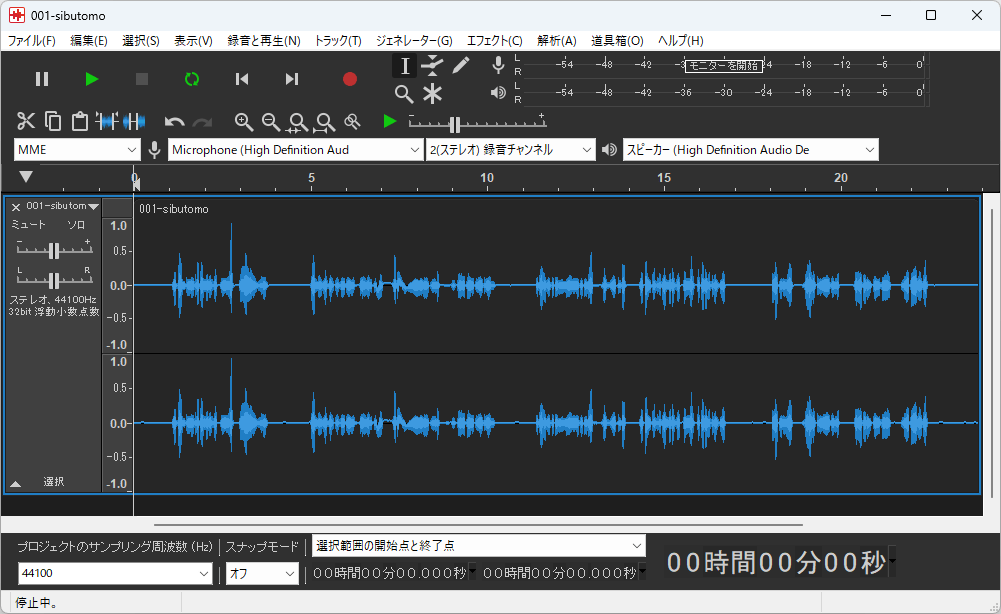Click Play-at-speed green arrow
The image size is (1001, 614).
[x=389, y=121]
